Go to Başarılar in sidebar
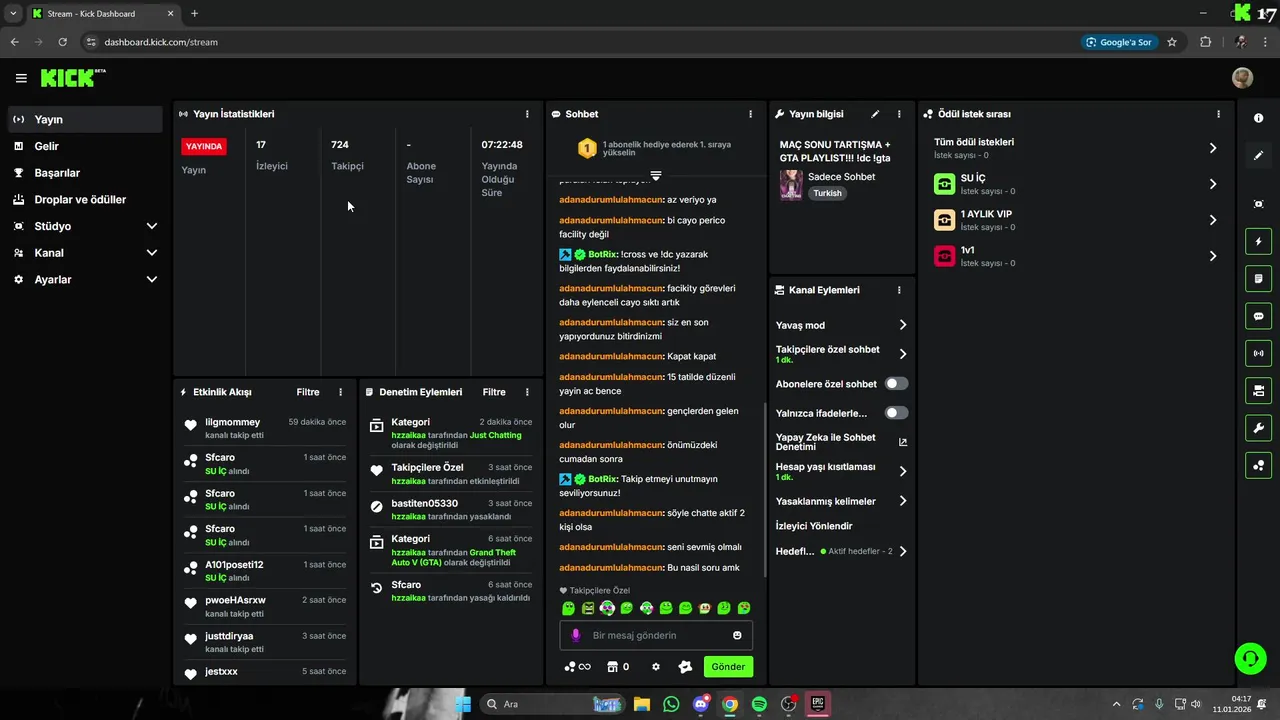This screenshot has width=1280, height=720. point(85,173)
